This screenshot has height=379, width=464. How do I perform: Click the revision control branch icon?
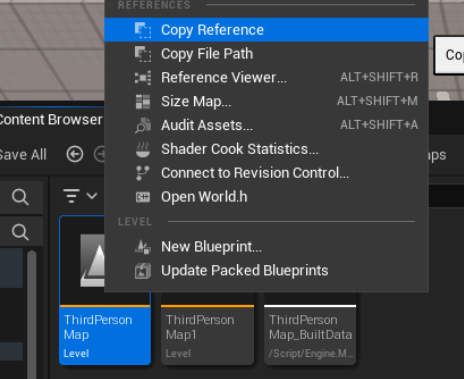[143, 173]
